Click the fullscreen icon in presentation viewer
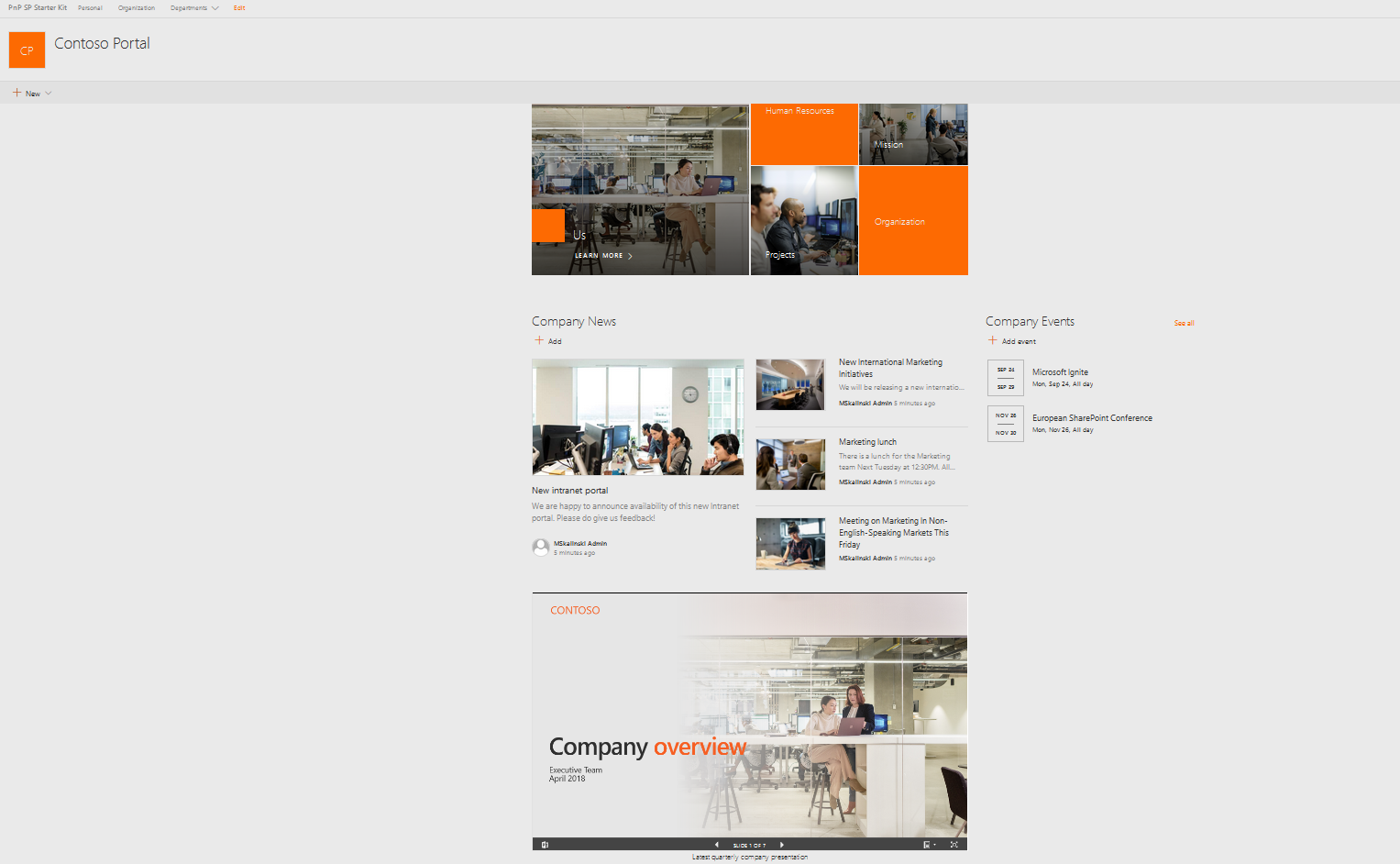 coord(954,845)
